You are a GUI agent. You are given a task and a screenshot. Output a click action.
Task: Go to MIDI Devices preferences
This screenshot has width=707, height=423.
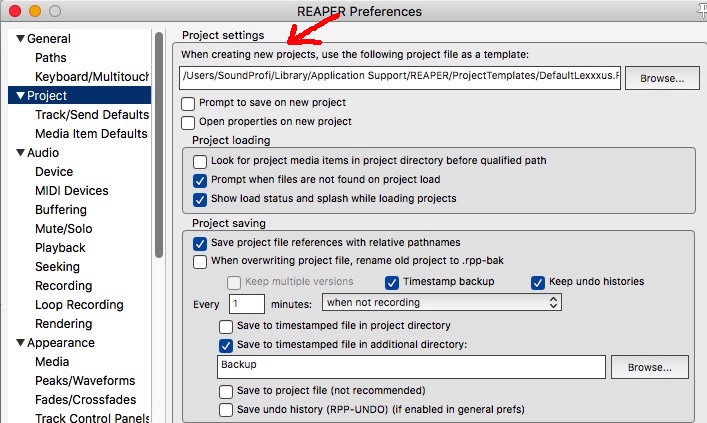click(x=72, y=191)
